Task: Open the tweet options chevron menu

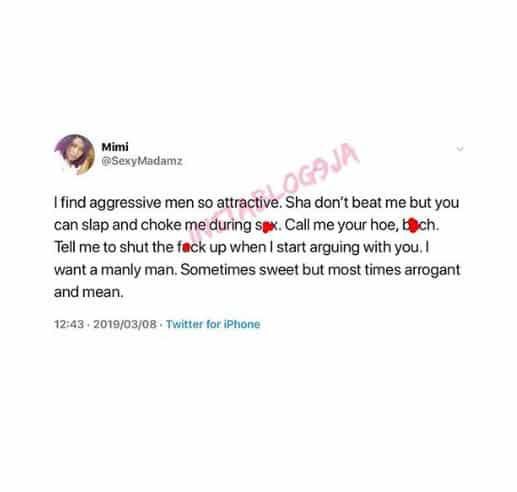Action: (460, 149)
